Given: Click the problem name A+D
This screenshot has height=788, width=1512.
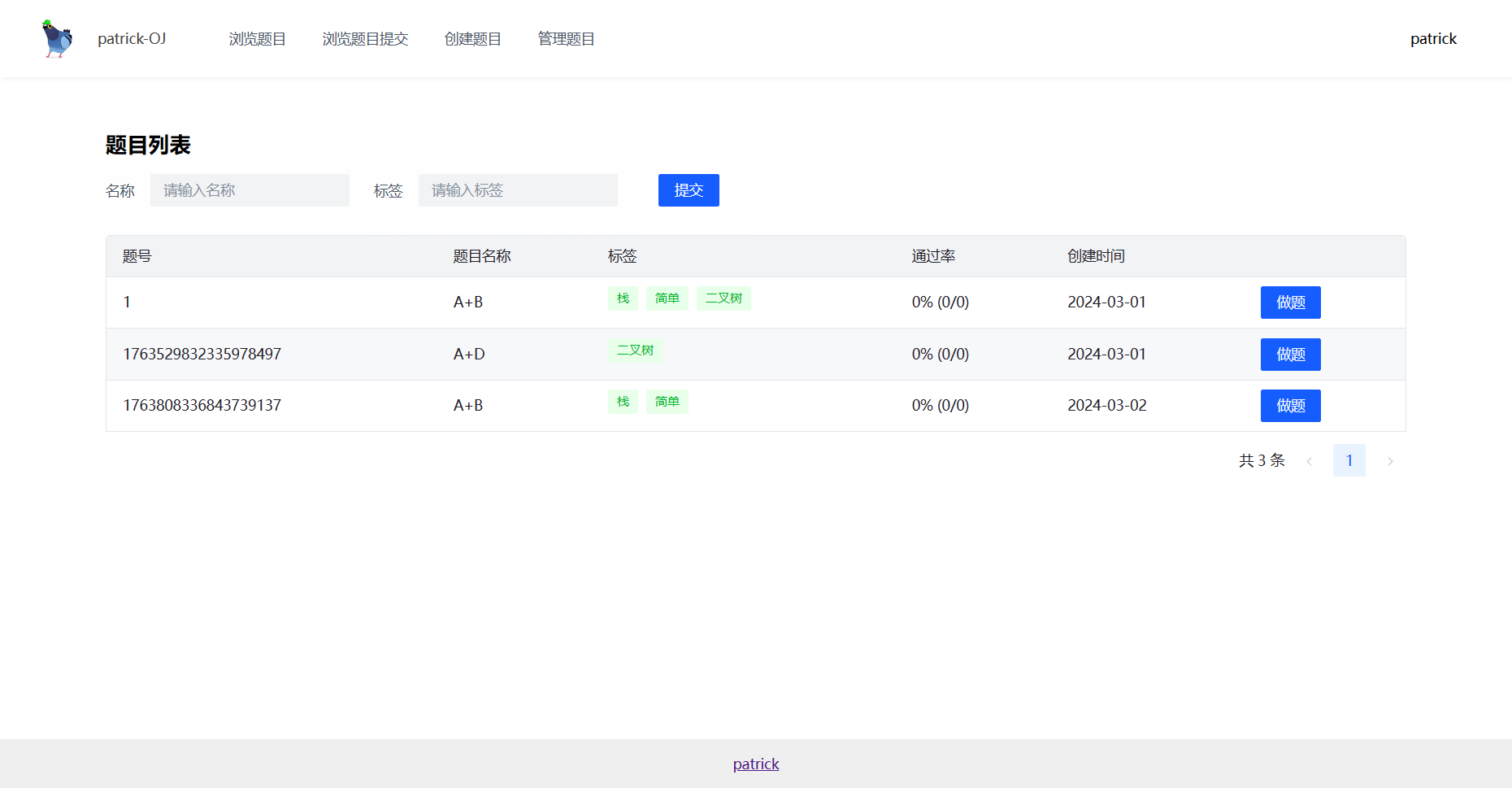Looking at the screenshot, I should click(469, 354).
